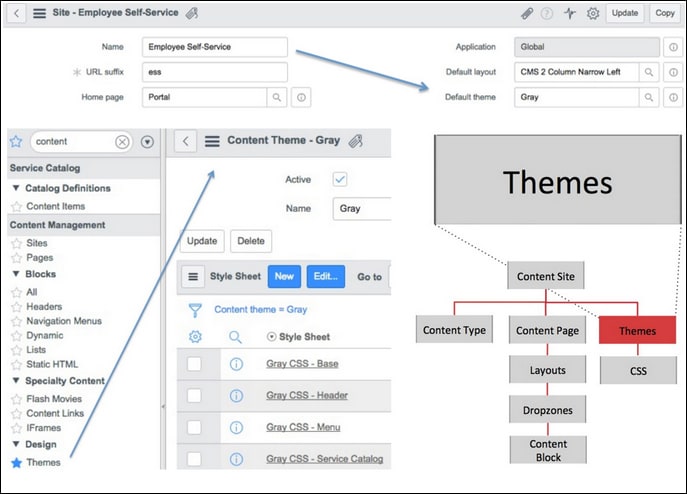The width and height of the screenshot is (687, 494).
Task: Click the theme Name field Gray
Action: pos(362,209)
